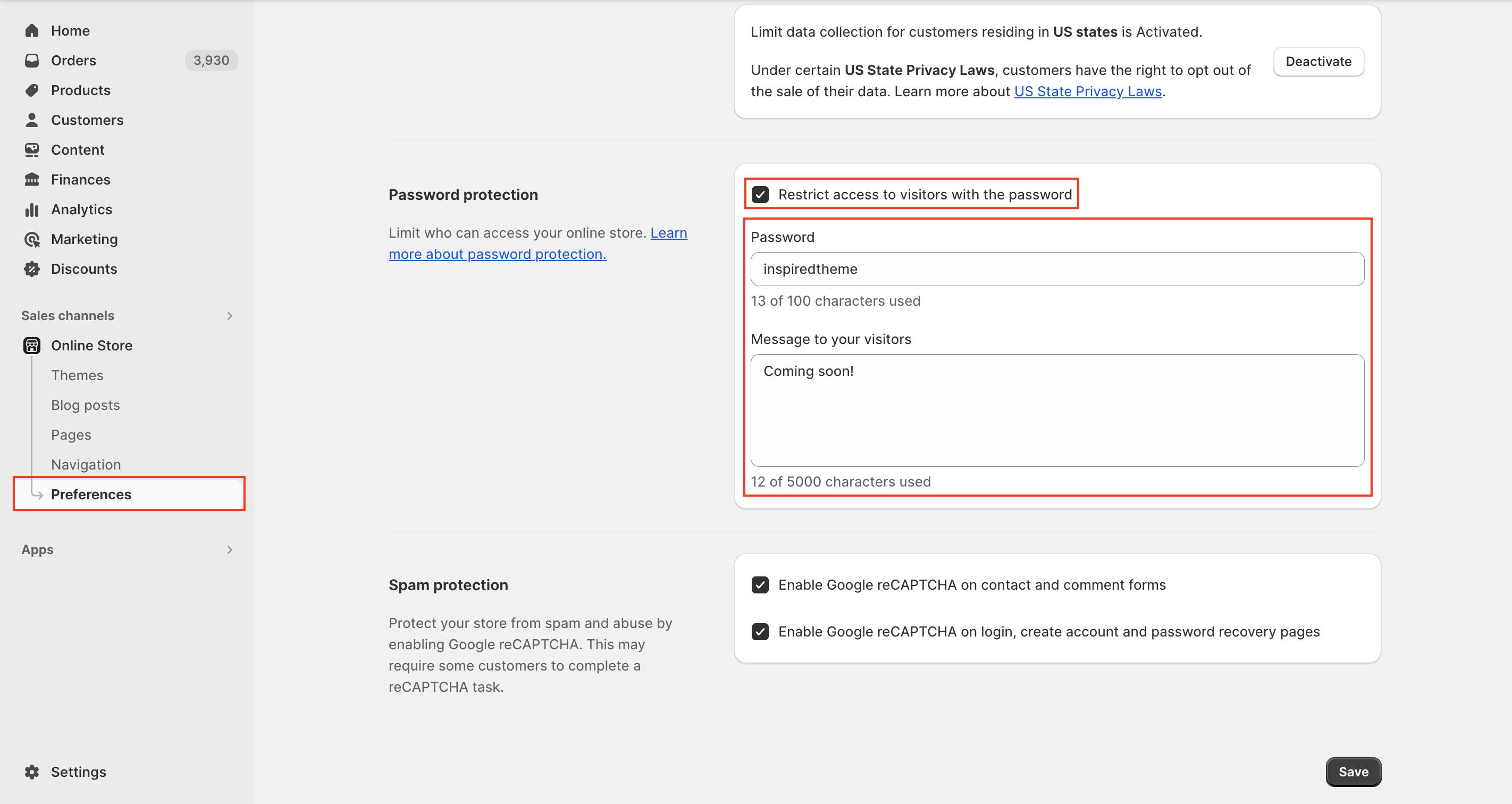This screenshot has width=1512, height=804.
Task: Click the Discounts badge icon
Action: click(32, 270)
